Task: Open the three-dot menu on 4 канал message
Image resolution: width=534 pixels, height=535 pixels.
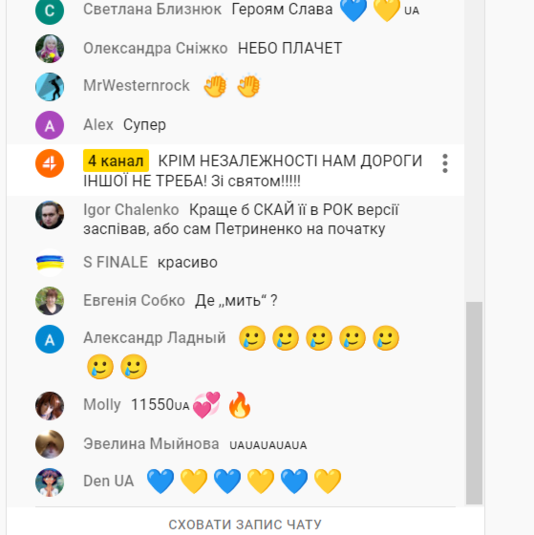Action: [445, 163]
